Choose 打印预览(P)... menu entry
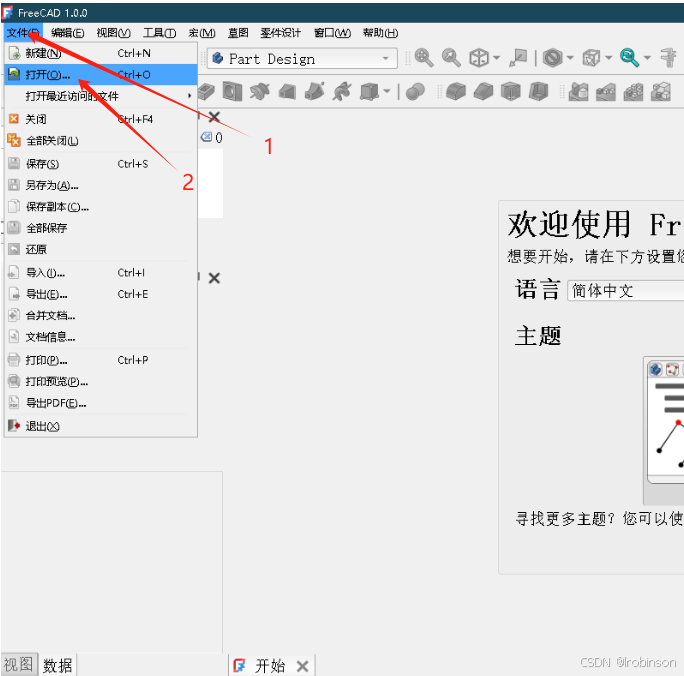The image size is (684, 676). pyautogui.click(x=100, y=382)
